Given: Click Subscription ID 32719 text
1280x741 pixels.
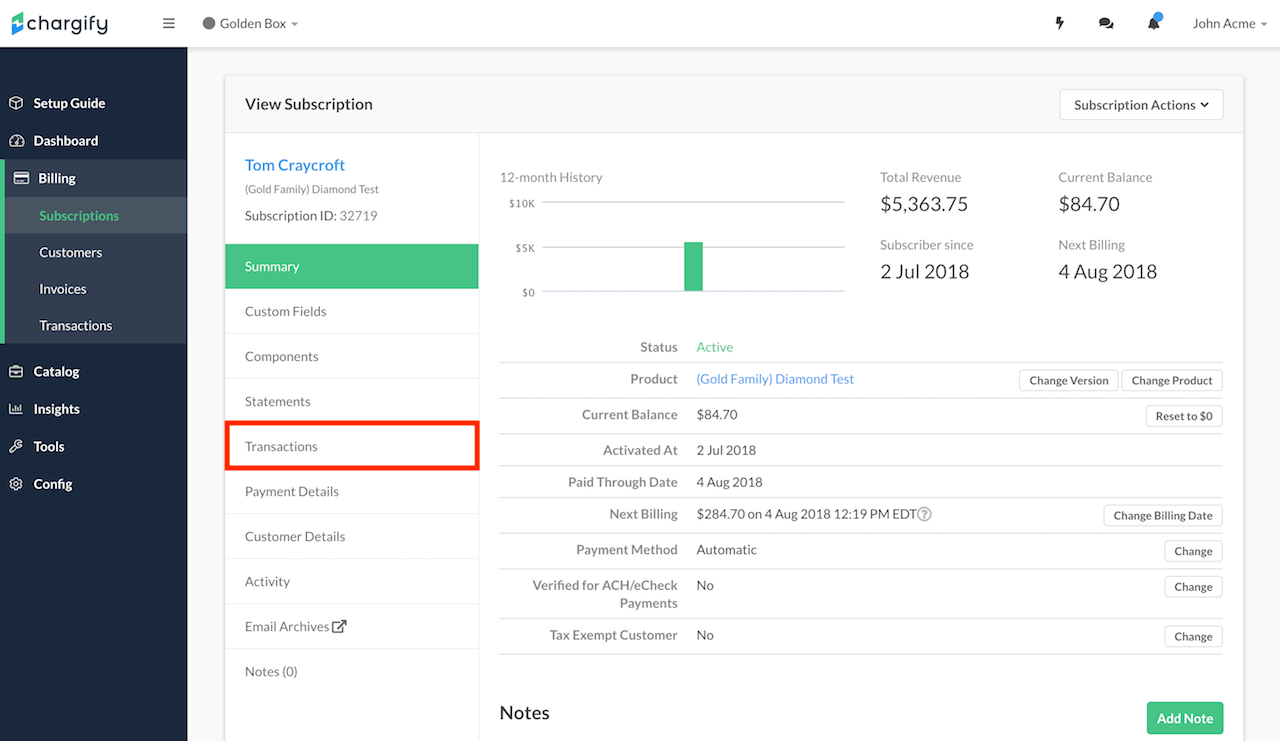Looking at the screenshot, I should click(311, 215).
